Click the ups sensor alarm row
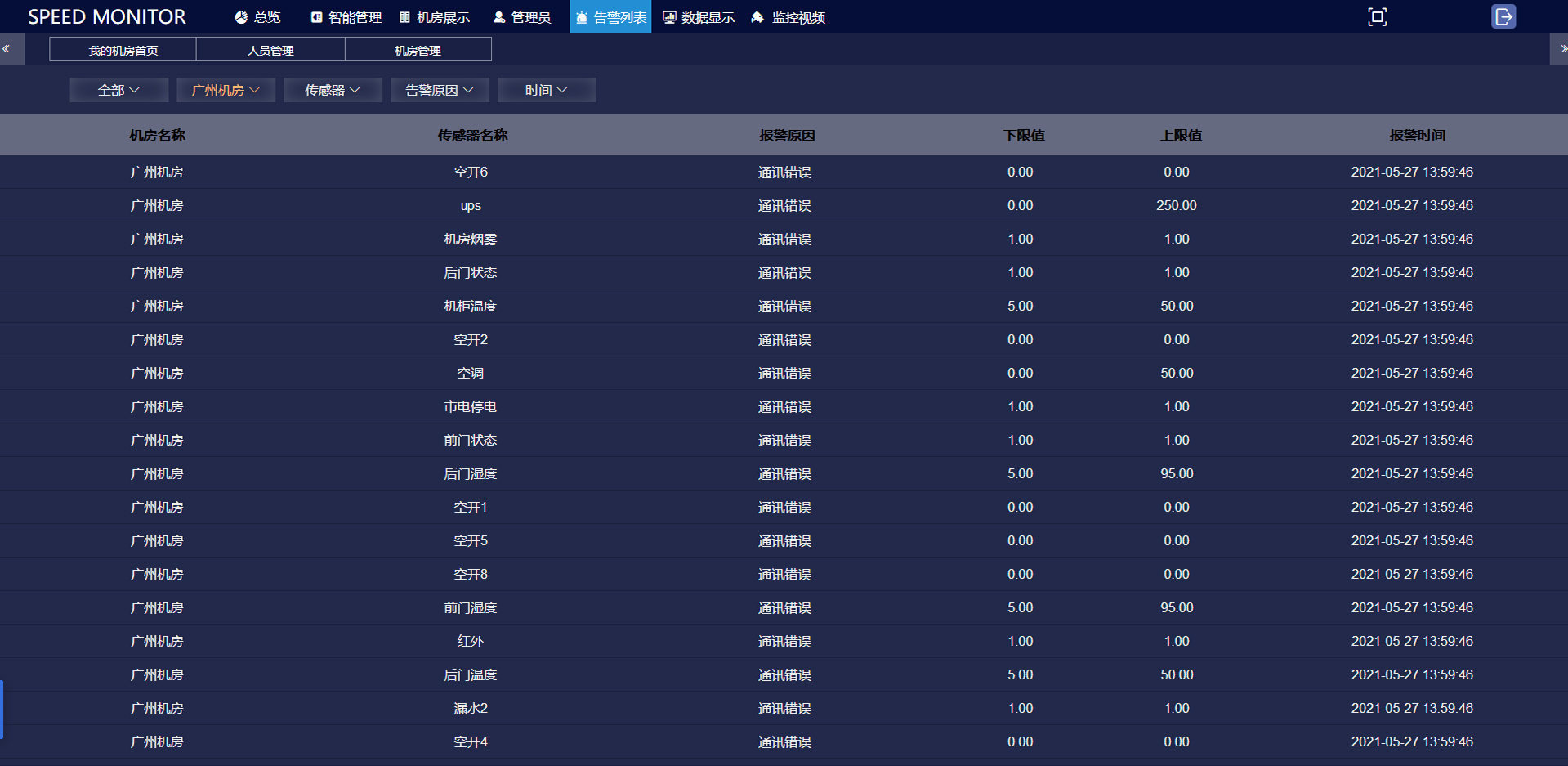This screenshot has width=1568, height=766. pos(471,206)
